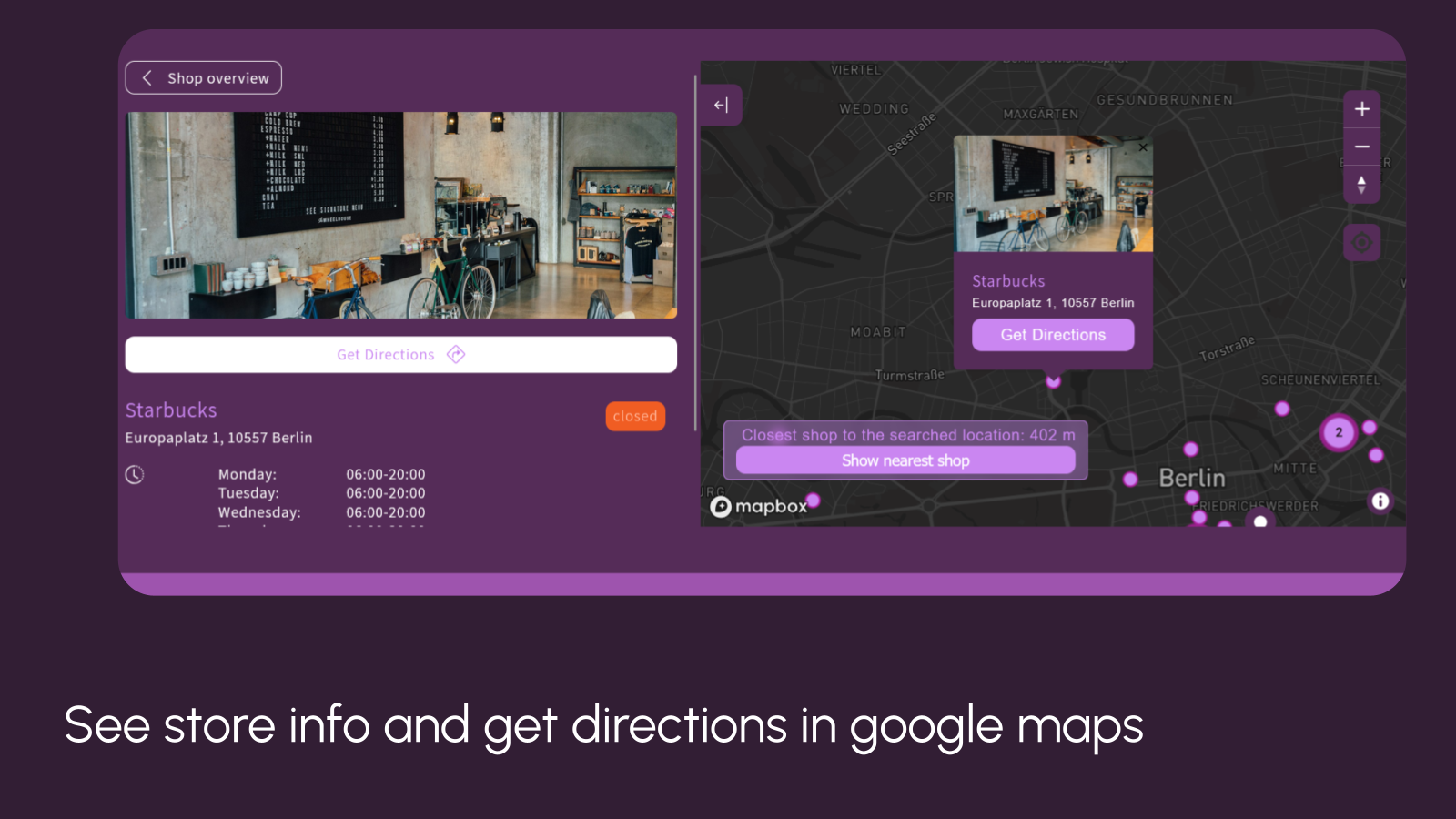The width and height of the screenshot is (1456, 819).
Task: Select the pink marker next to Mapbox logo
Action: coord(814,500)
